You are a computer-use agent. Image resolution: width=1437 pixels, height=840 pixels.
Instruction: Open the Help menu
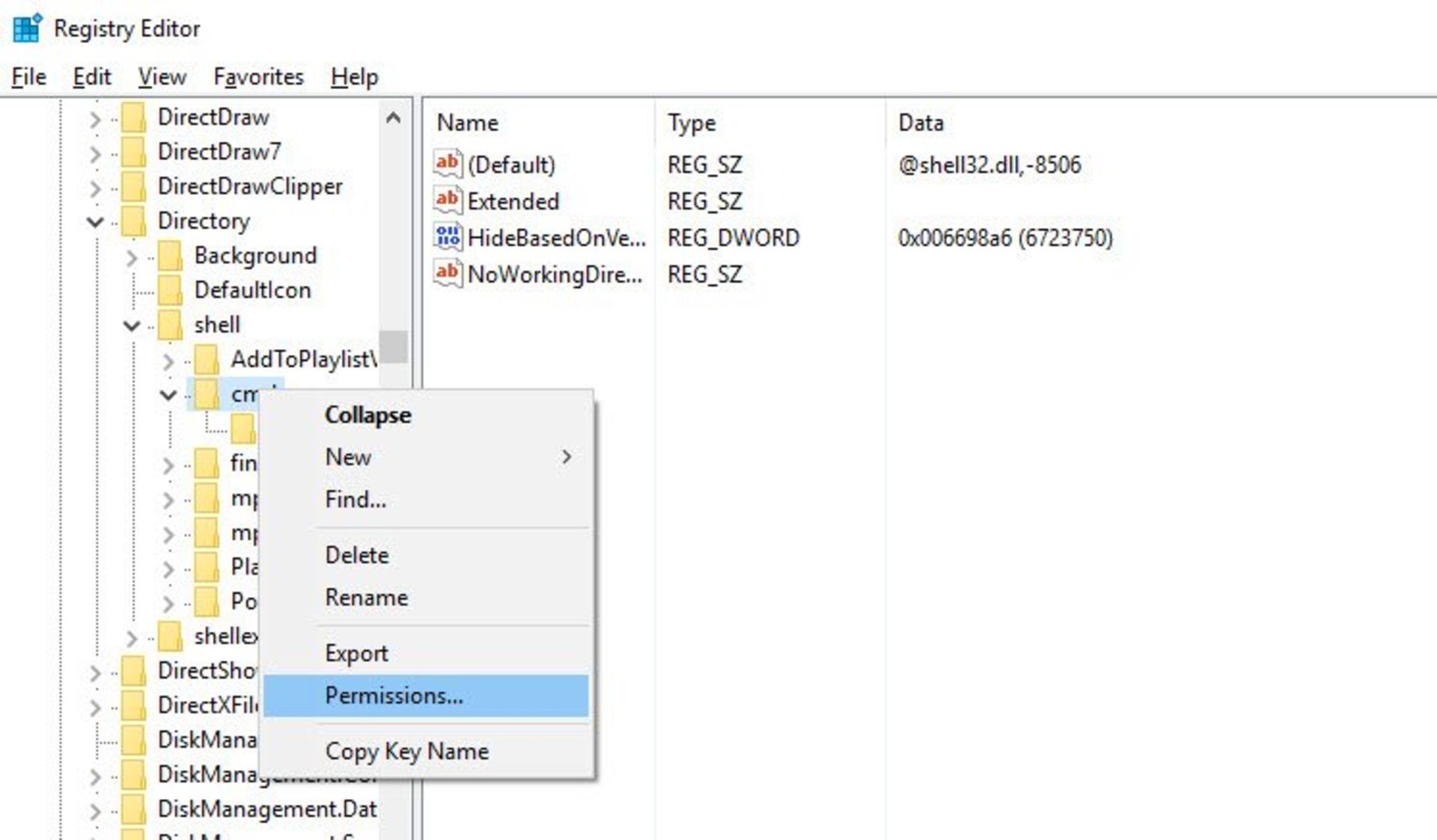point(355,76)
